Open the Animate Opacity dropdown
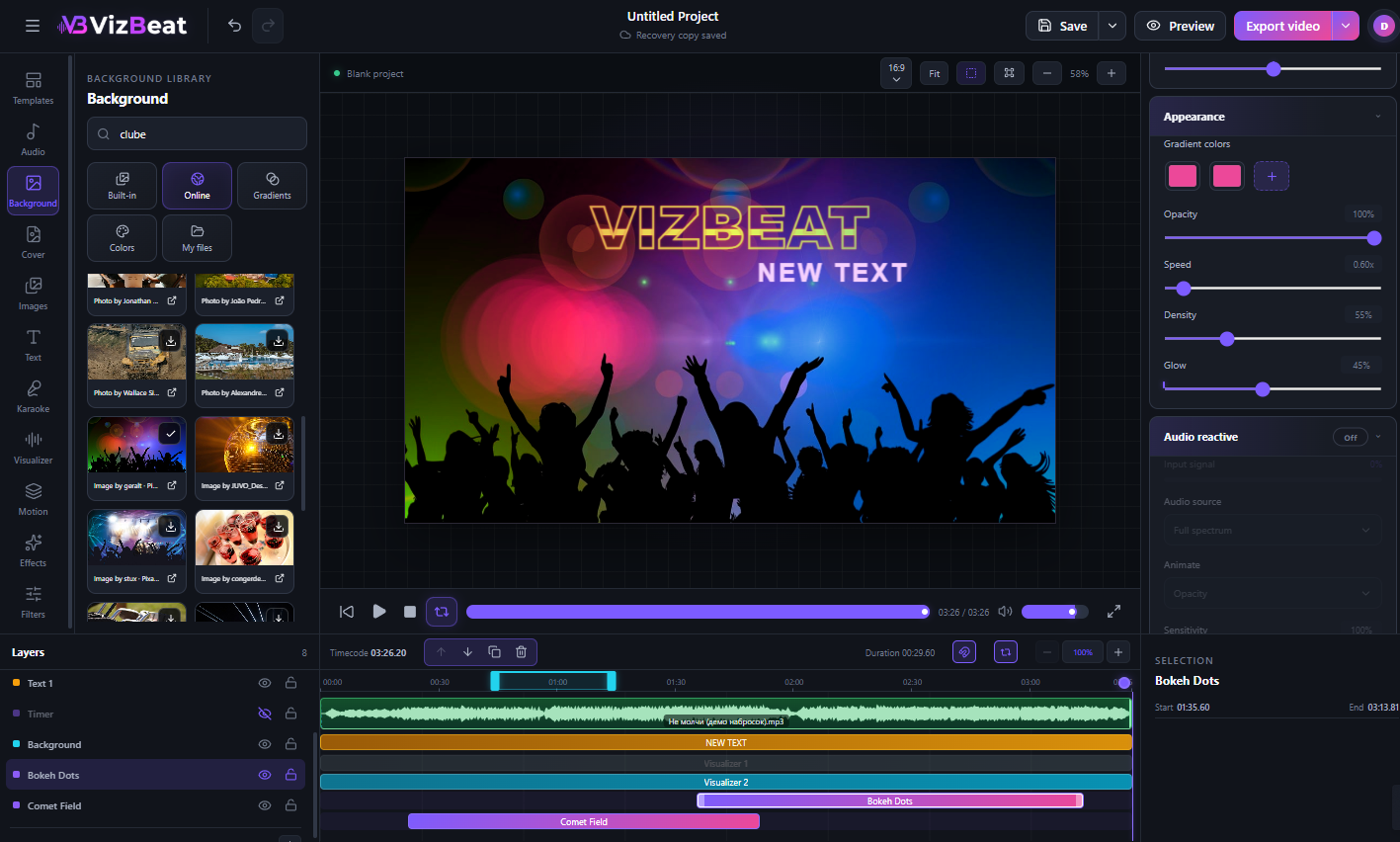This screenshot has width=1400, height=842. (x=1273, y=594)
